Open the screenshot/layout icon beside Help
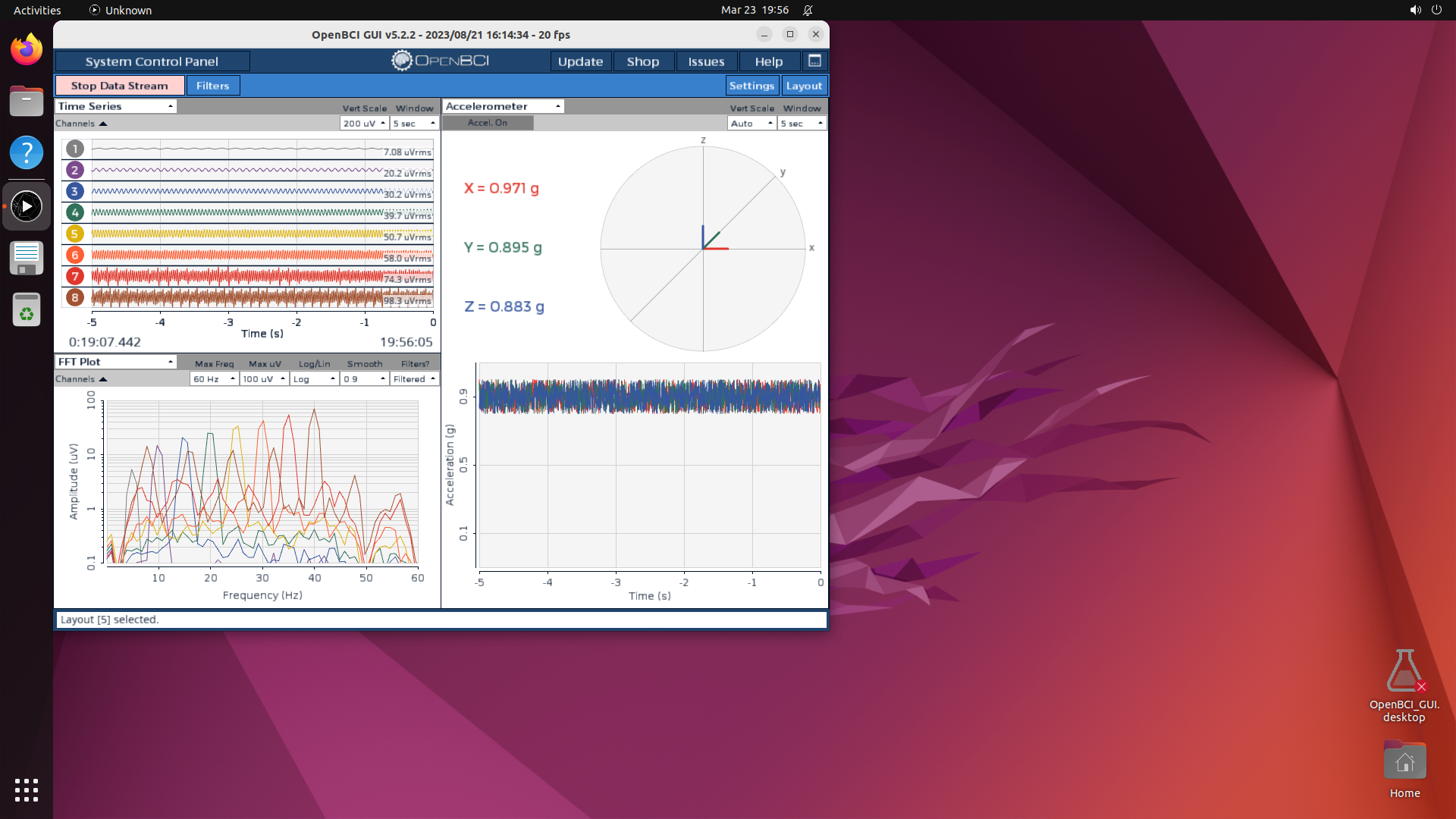 814,61
